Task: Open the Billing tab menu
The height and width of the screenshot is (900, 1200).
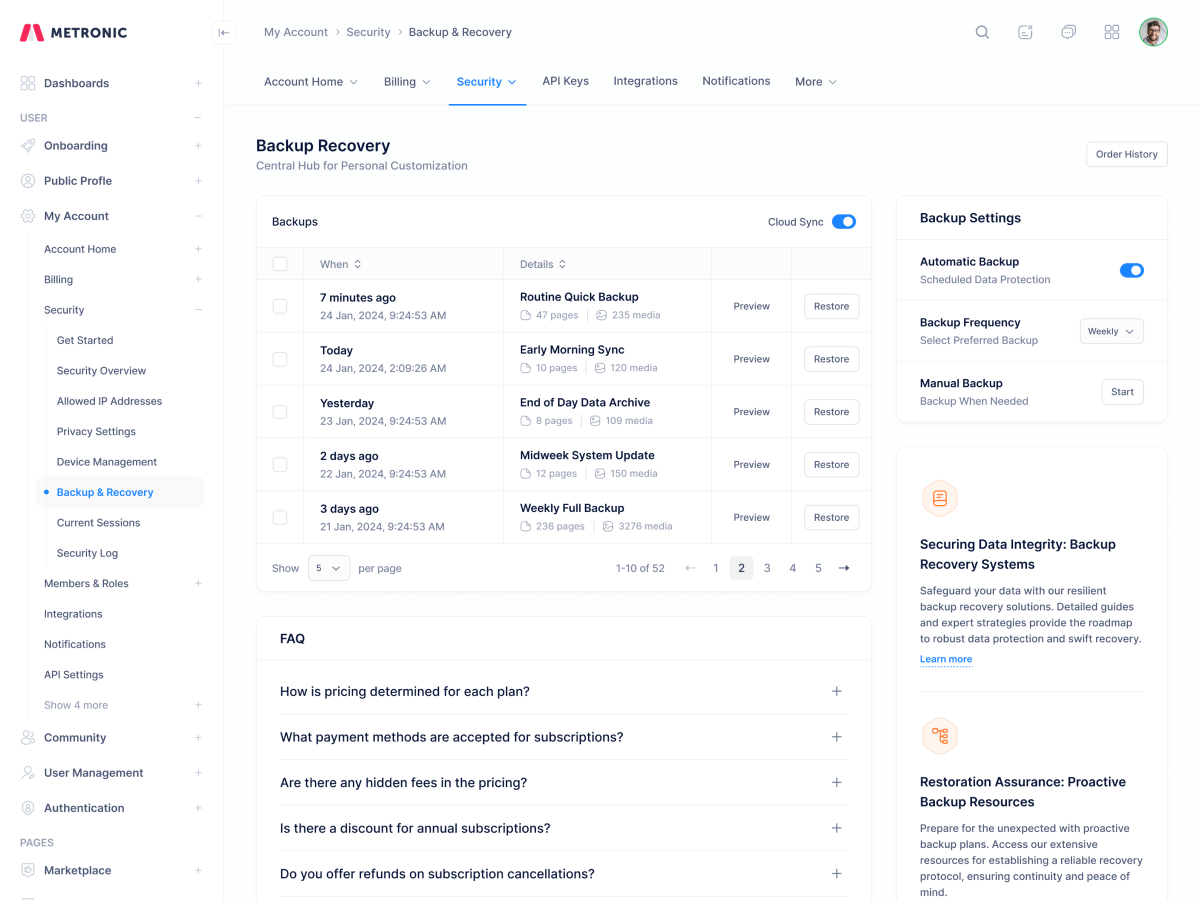Action: [x=407, y=82]
